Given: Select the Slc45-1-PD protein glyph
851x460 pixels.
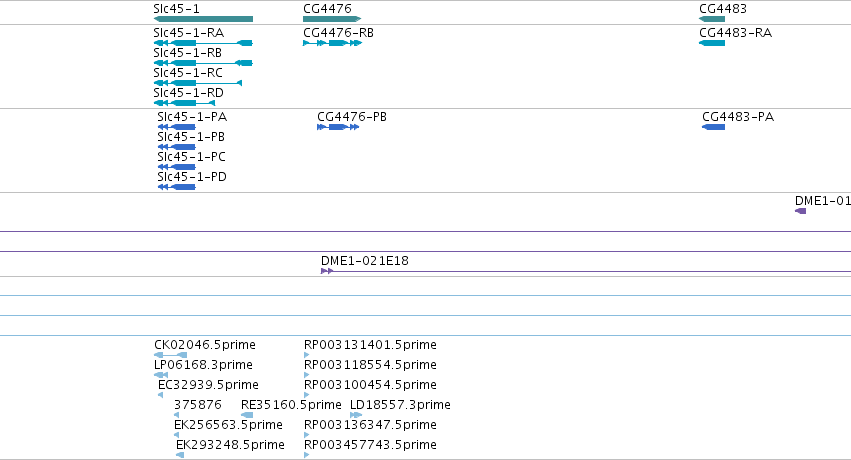Looking at the screenshot, I should coord(176,187).
